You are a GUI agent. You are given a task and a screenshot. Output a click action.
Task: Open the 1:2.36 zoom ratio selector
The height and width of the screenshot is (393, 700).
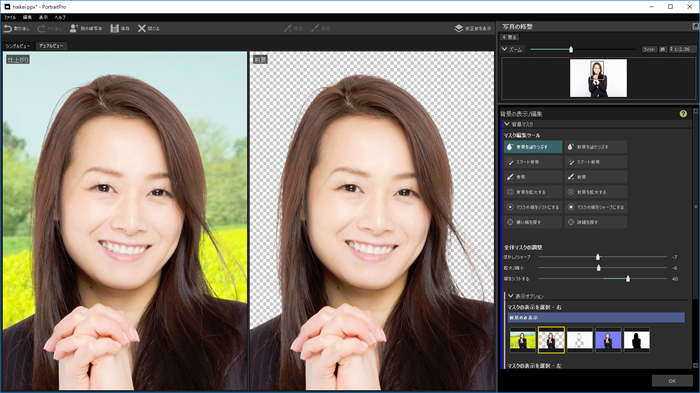tap(682, 49)
